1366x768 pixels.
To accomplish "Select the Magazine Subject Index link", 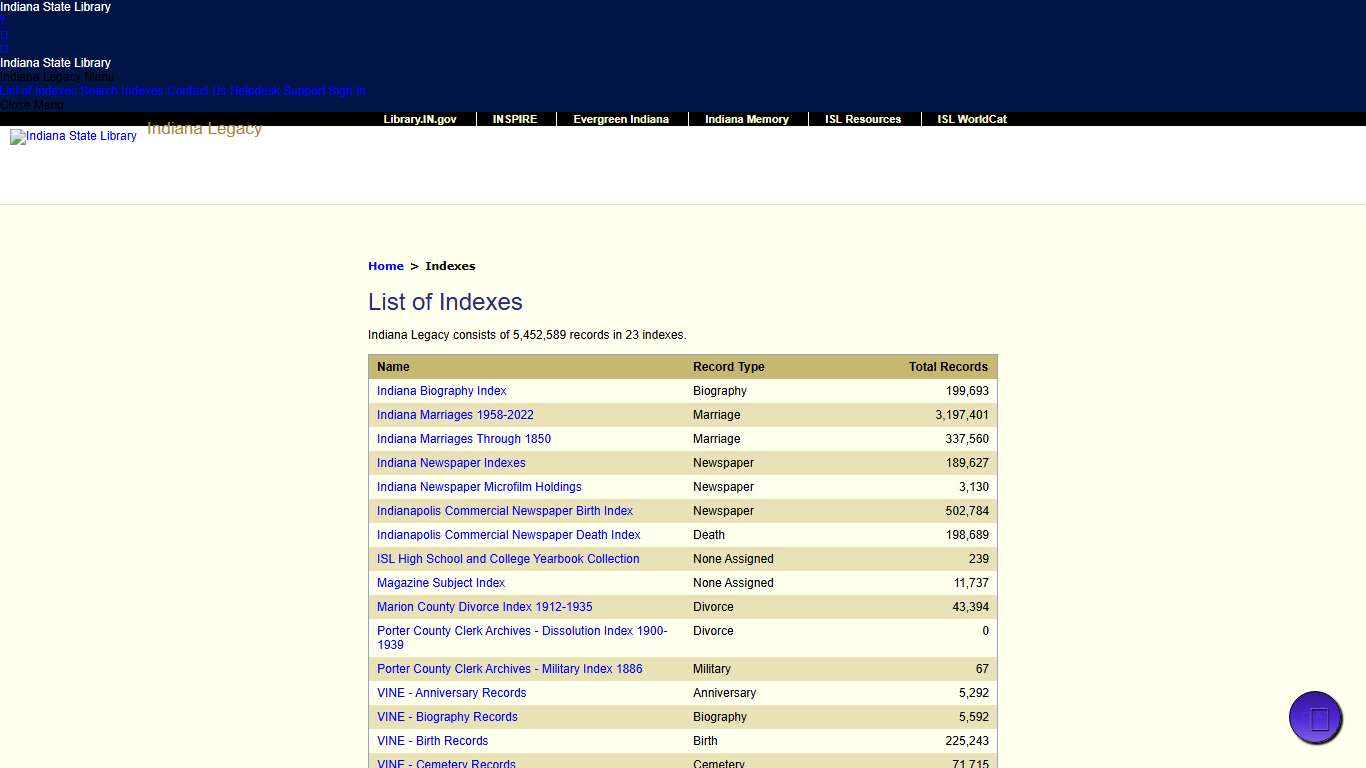I will tap(454, 583).
